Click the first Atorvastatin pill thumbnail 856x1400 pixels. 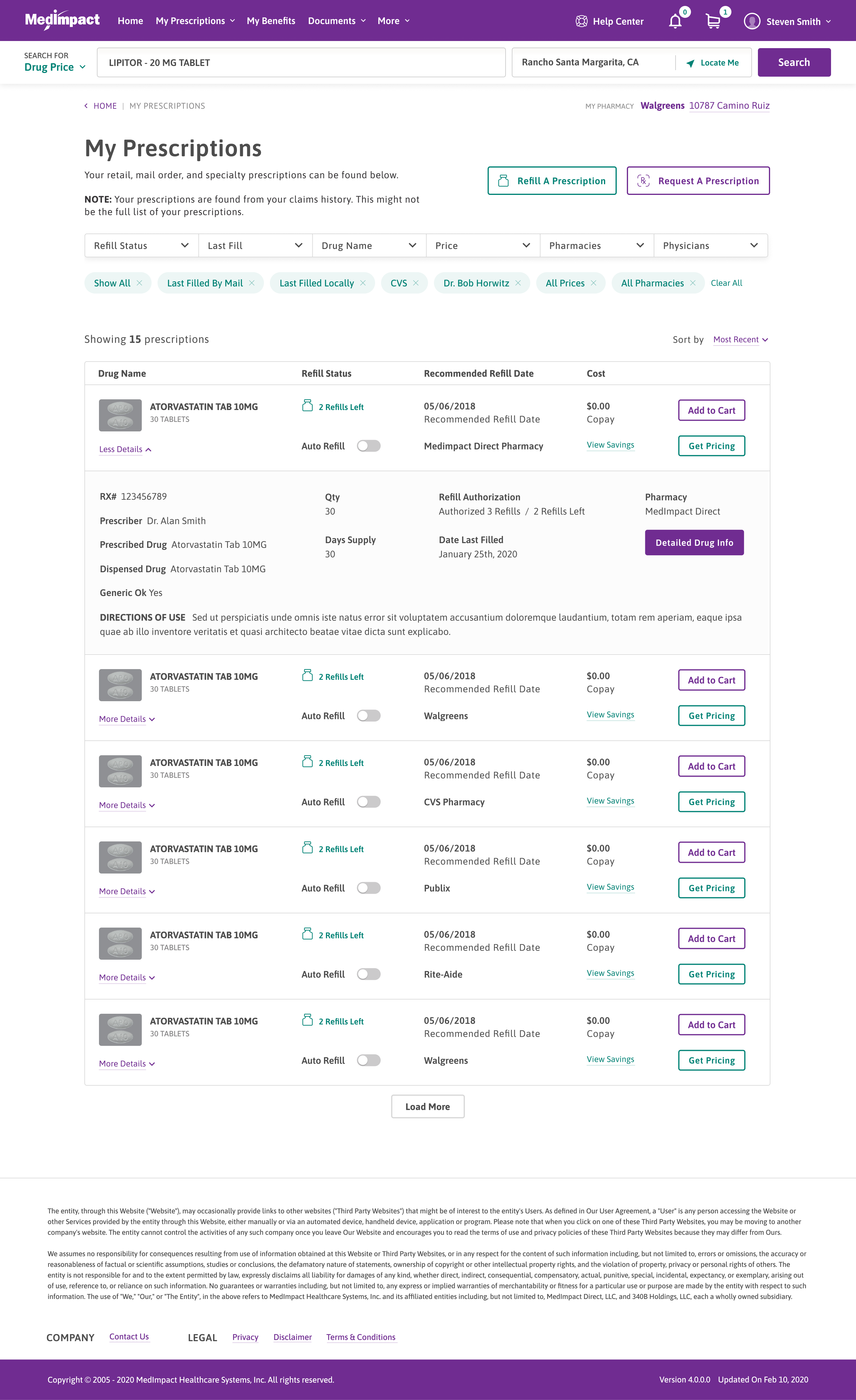coord(120,415)
